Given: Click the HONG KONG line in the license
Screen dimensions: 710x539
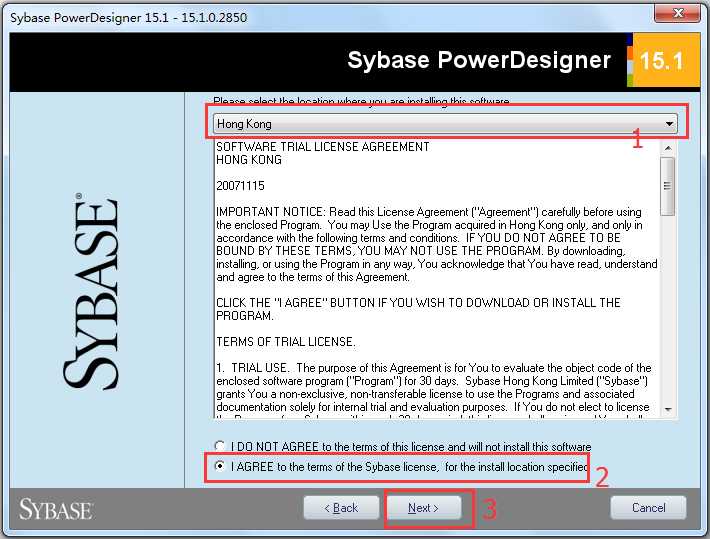Looking at the screenshot, I should [249, 160].
